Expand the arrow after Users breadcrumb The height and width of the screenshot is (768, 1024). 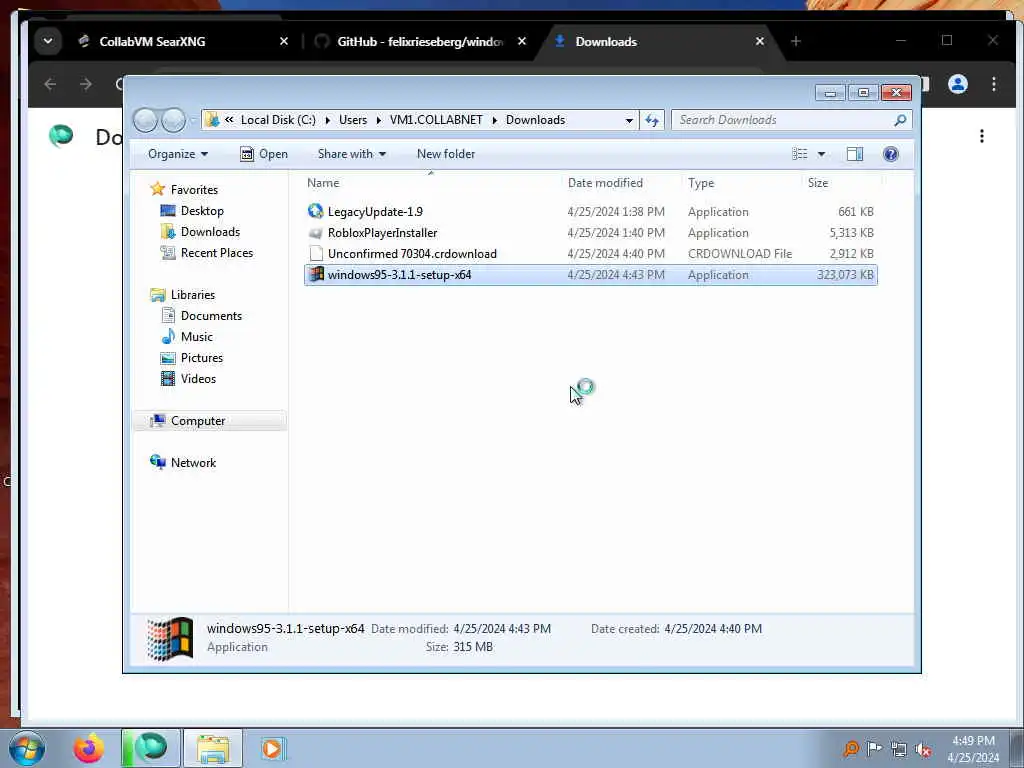tap(378, 120)
